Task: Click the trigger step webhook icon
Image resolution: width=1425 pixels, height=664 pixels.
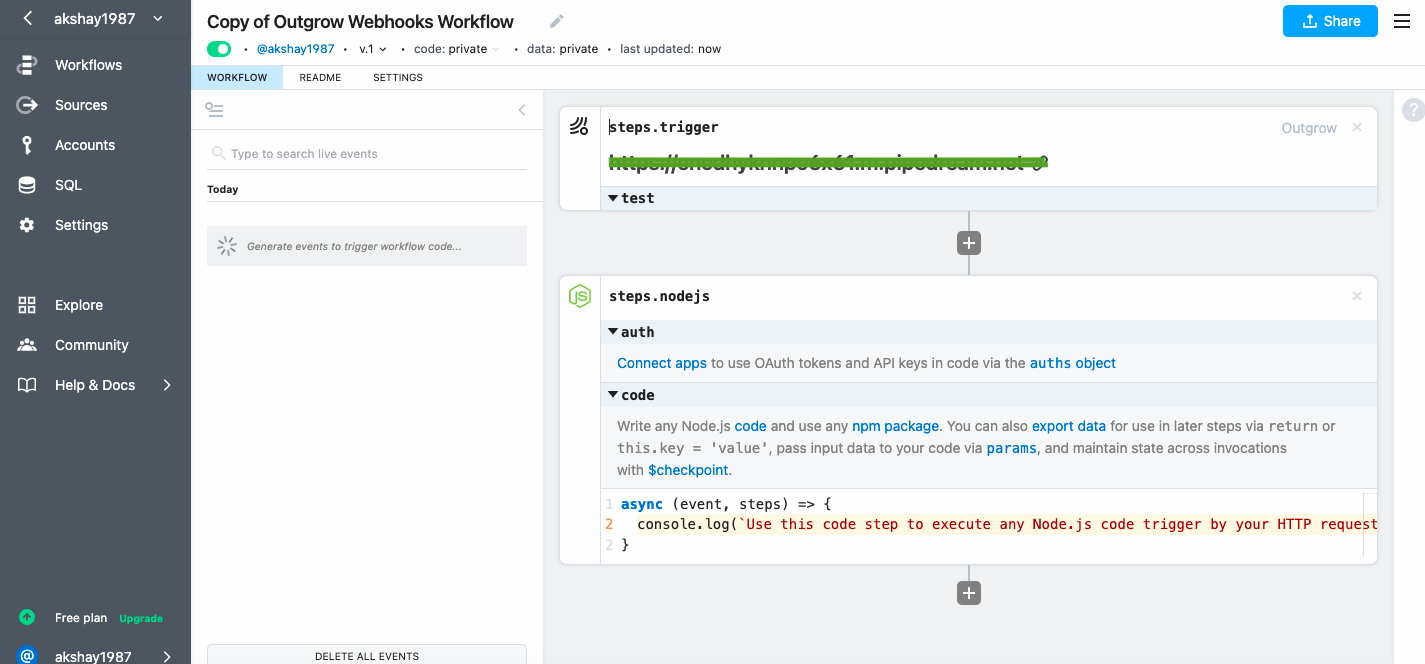Action: (579, 127)
